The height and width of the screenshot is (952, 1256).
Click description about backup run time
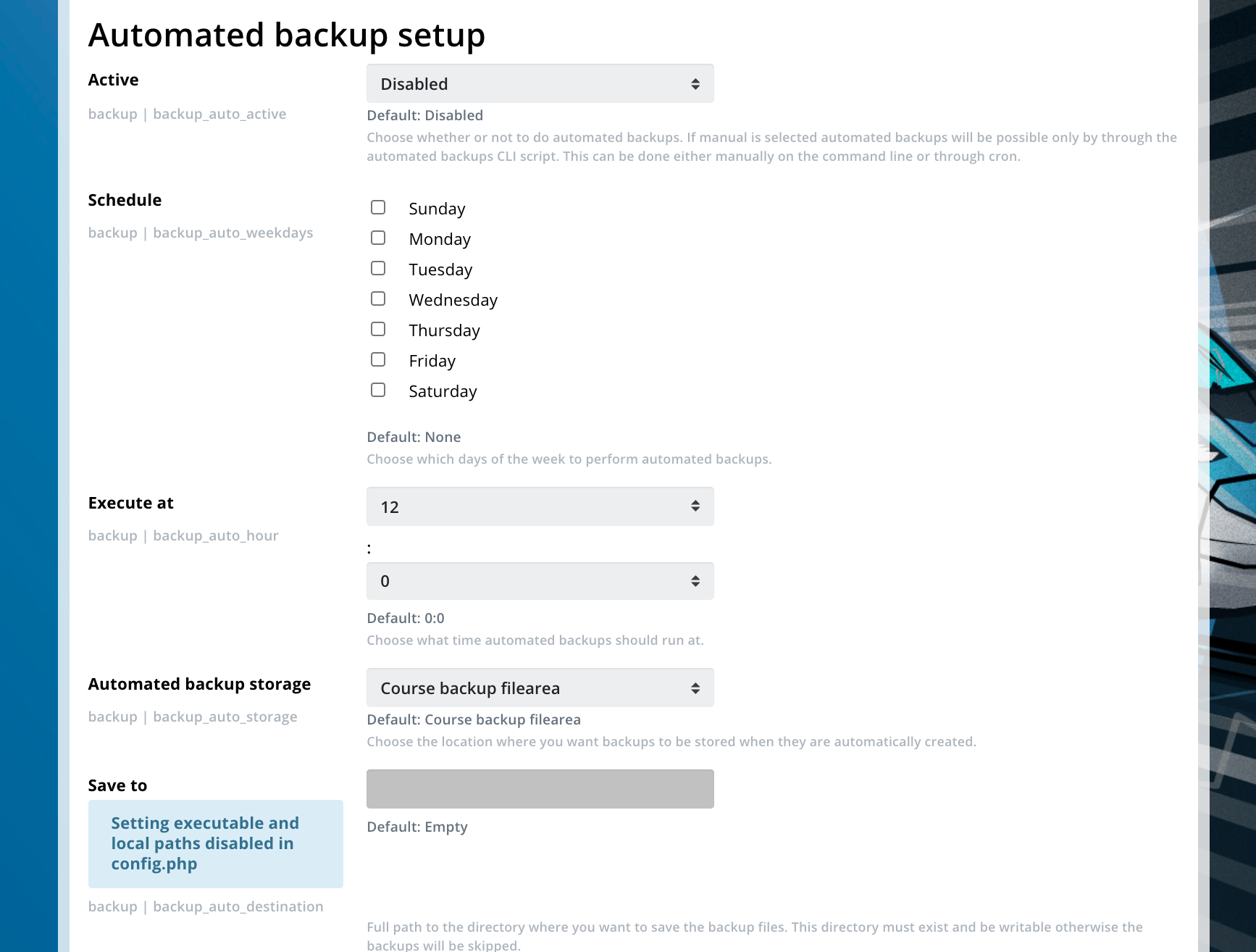coord(535,640)
